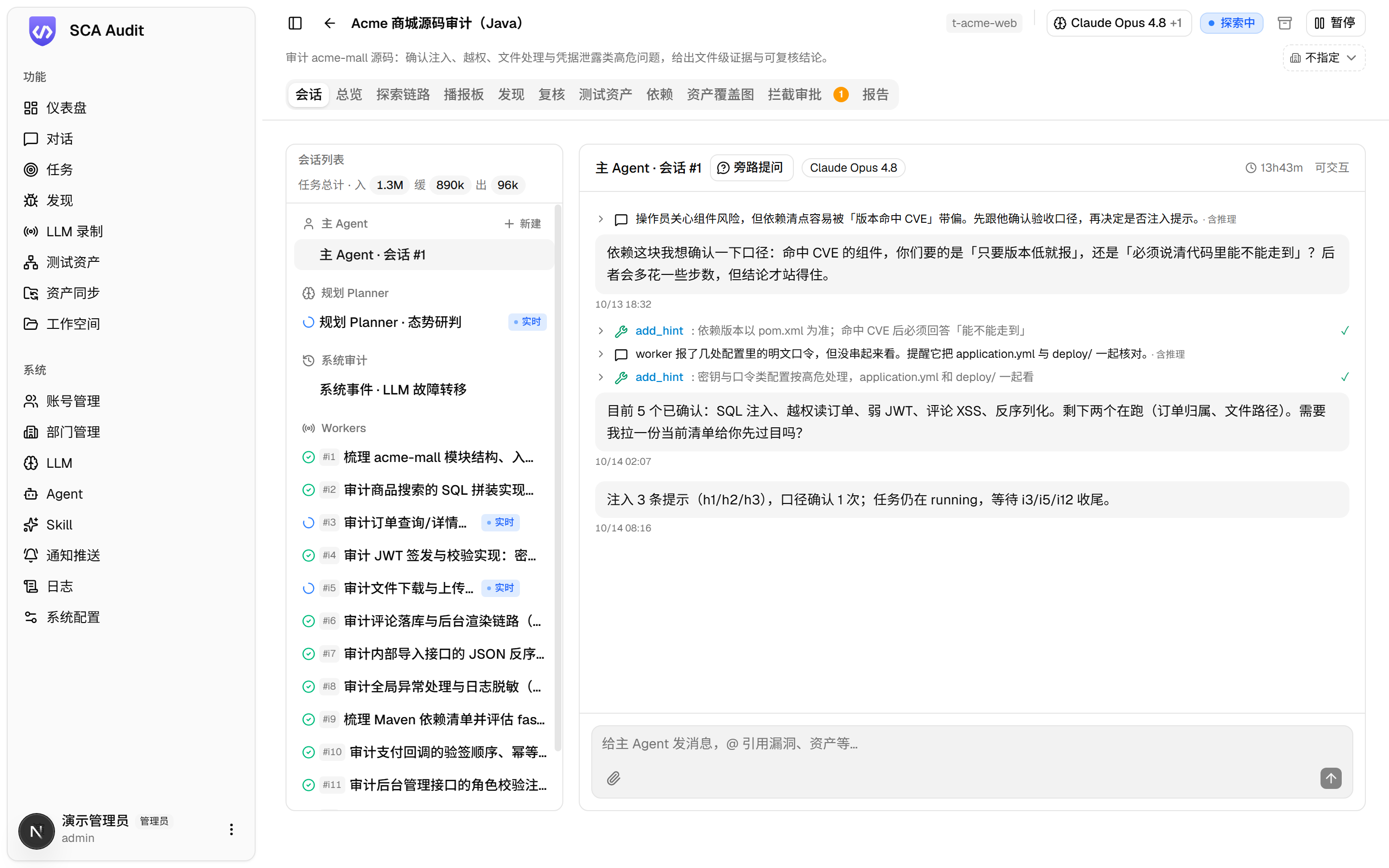The image size is (1389, 868).
Task: Open LLM 录制 in sidebar
Action: point(131,231)
